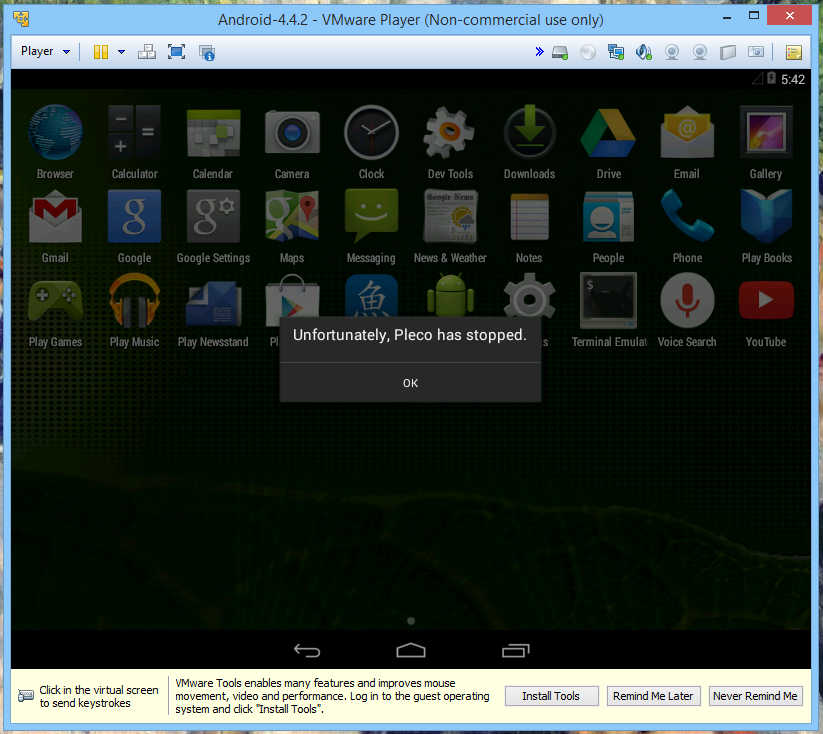
Task: Click the grey removable device icon
Action: point(727,52)
